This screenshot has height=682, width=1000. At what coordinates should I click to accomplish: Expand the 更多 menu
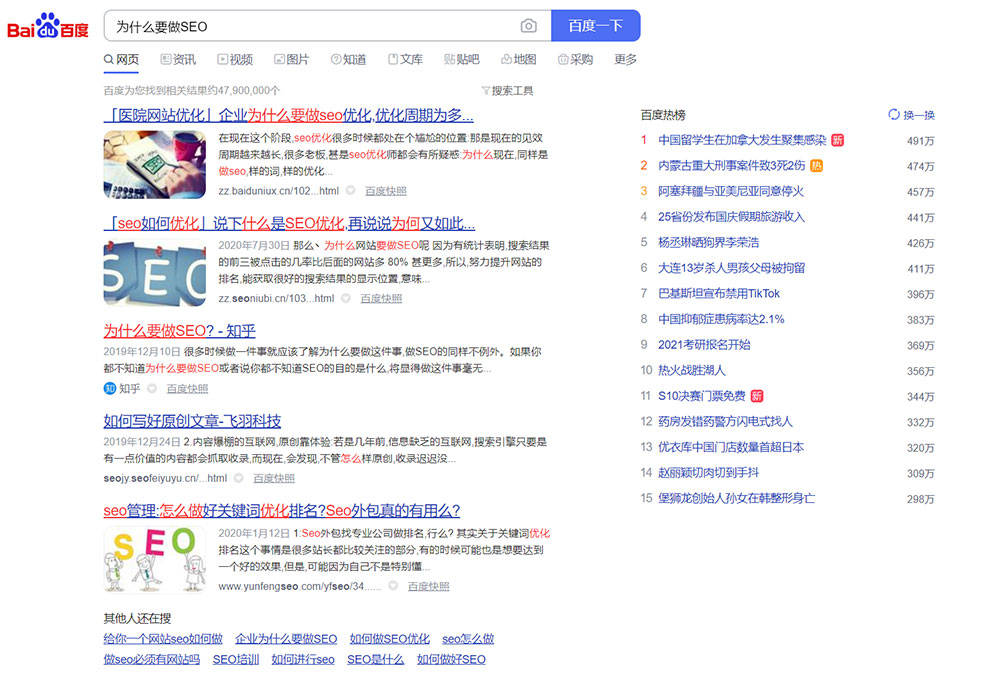click(x=626, y=59)
